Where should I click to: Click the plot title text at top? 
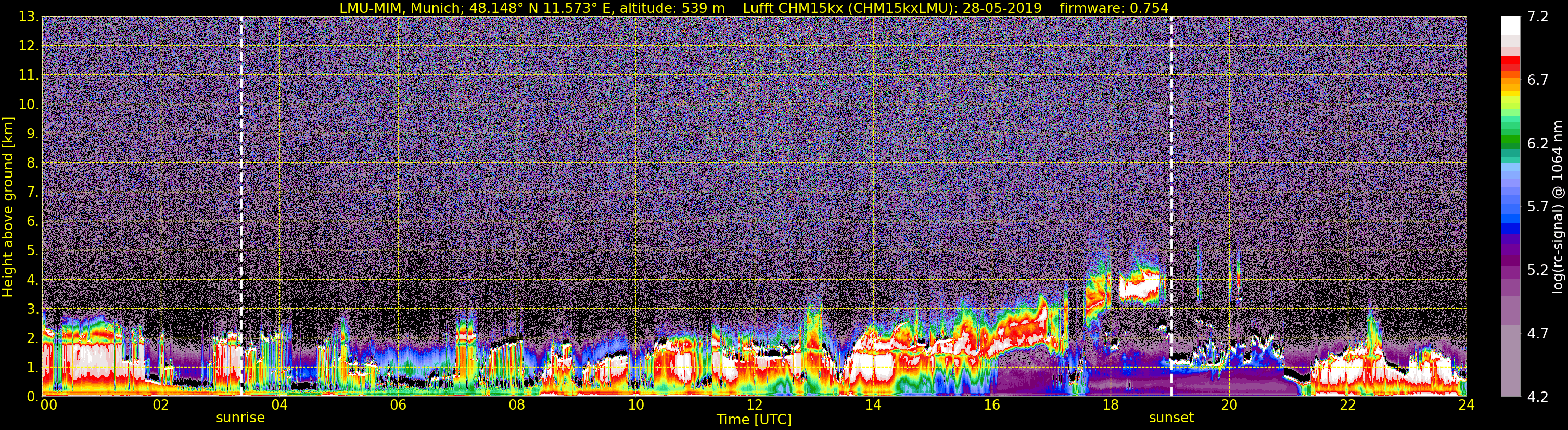[754, 8]
